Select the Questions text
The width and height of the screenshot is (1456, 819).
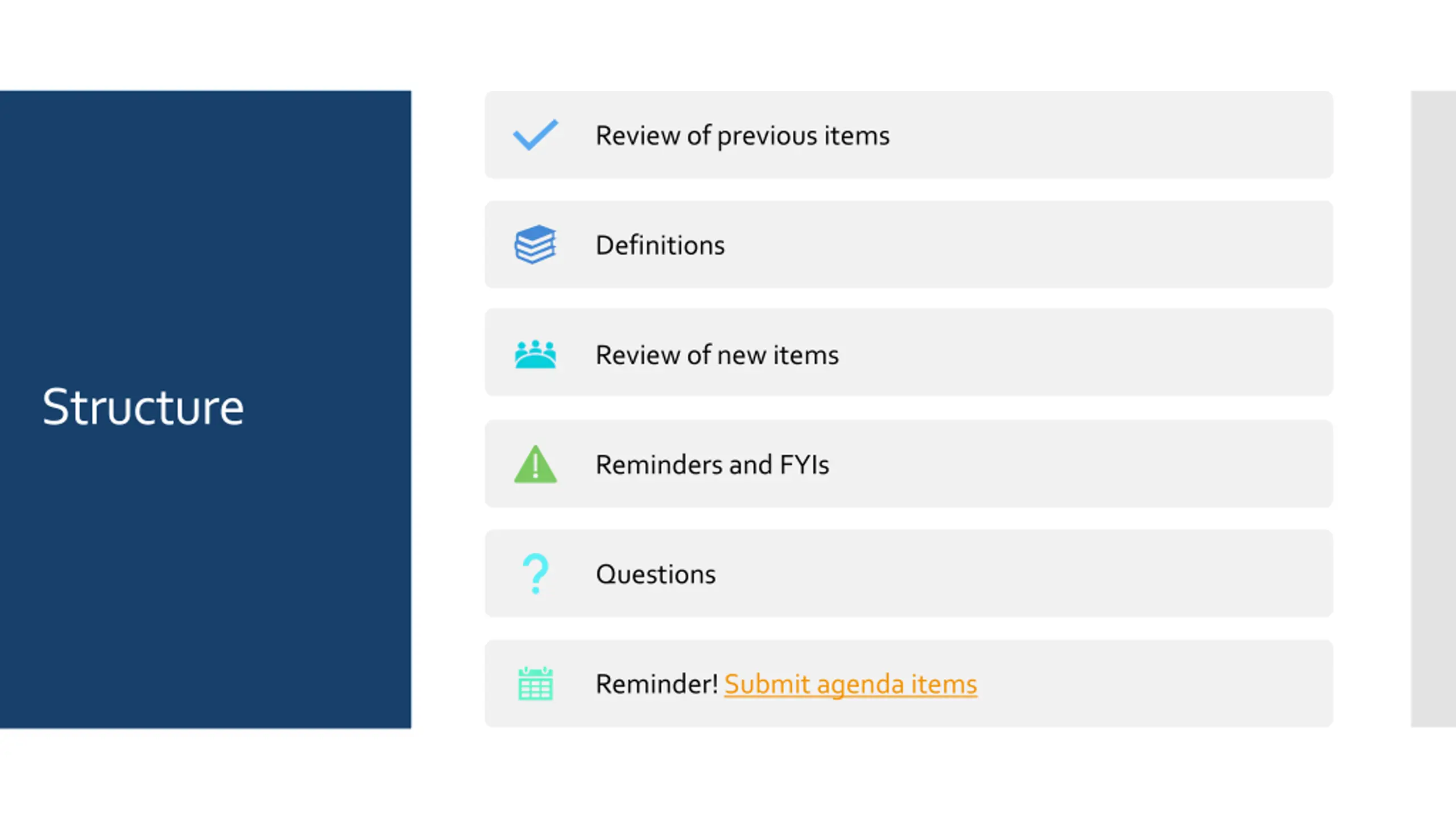pyautogui.click(x=656, y=574)
